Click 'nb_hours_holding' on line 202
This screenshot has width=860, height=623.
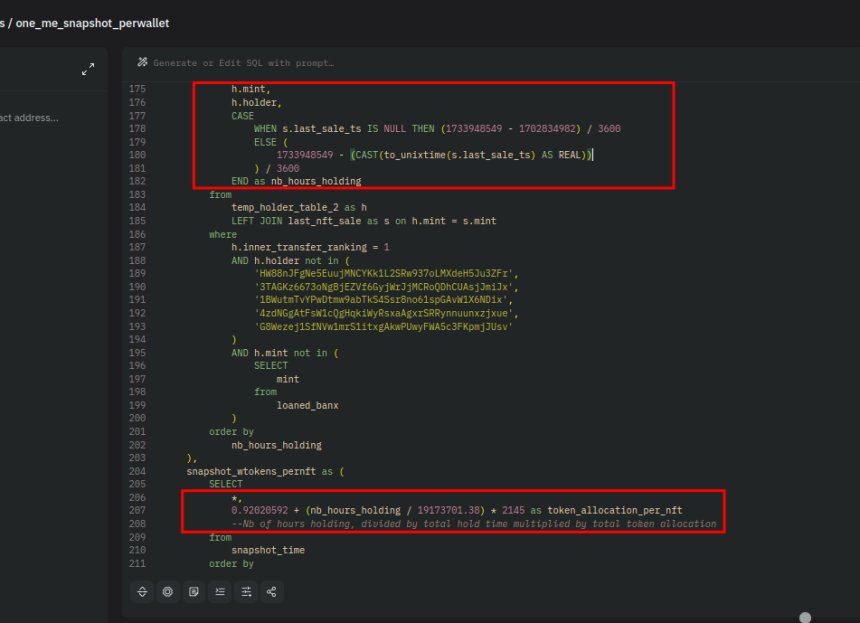tap(276, 445)
